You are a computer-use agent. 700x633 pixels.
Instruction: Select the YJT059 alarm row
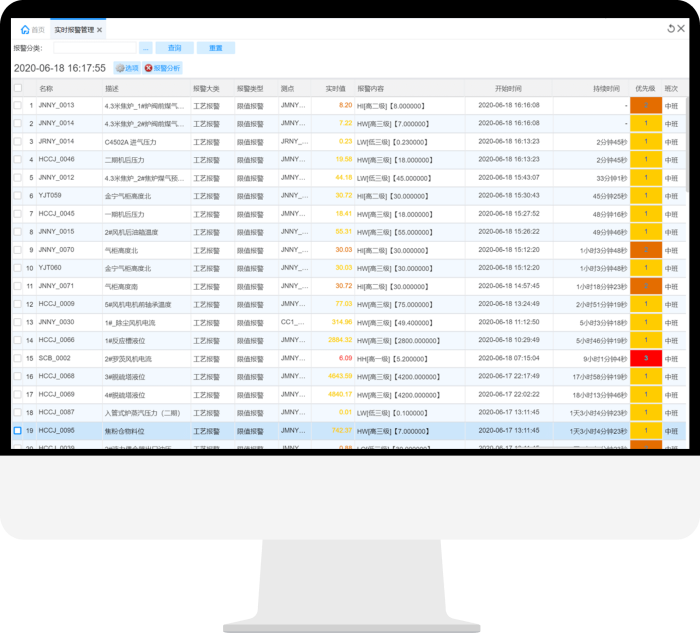point(200,196)
